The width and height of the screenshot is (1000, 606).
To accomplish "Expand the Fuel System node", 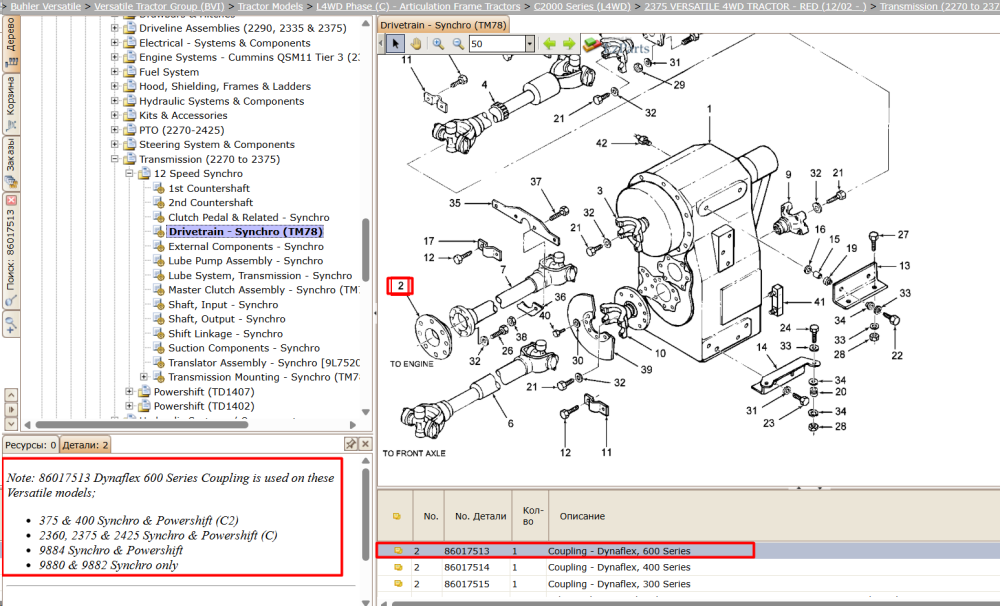I will 115,71.
